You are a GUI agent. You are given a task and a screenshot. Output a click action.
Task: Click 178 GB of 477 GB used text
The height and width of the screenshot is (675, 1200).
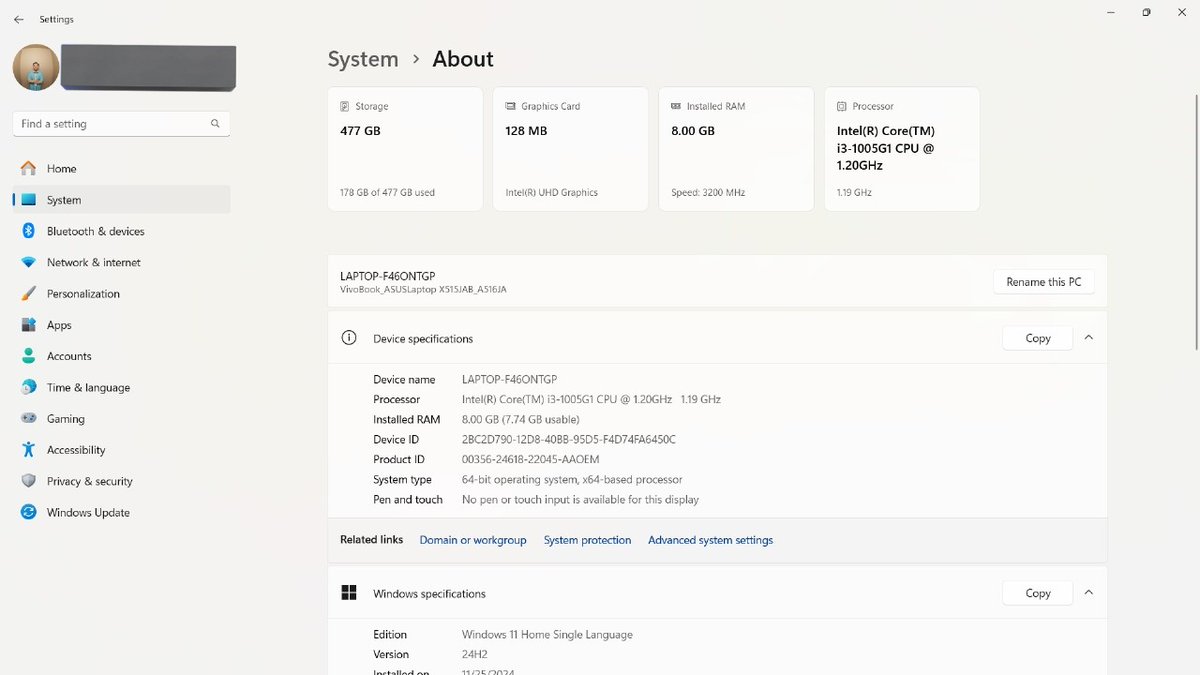click(387, 192)
